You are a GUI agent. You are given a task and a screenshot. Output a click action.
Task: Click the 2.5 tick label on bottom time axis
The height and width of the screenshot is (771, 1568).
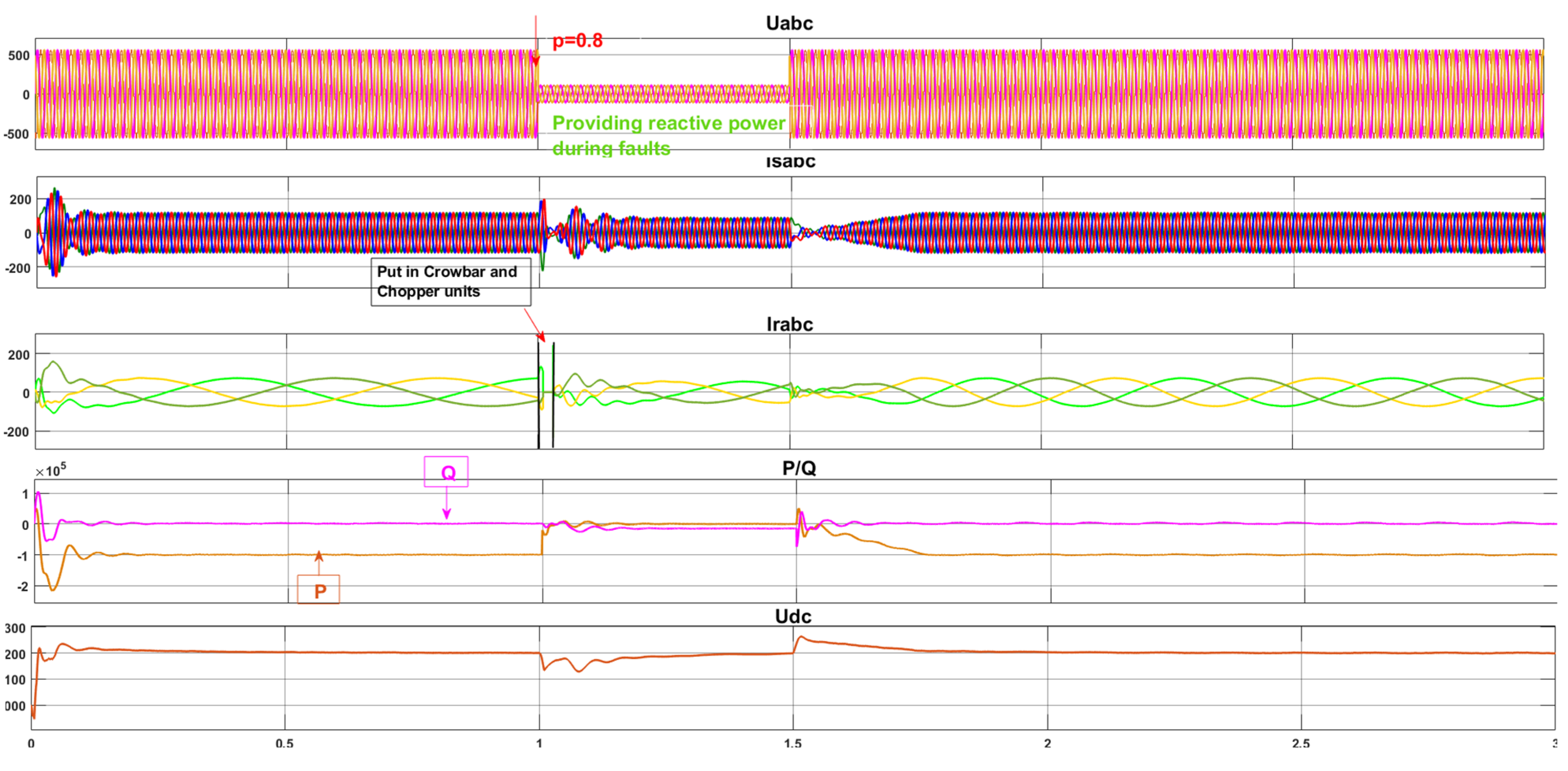coord(1301,743)
